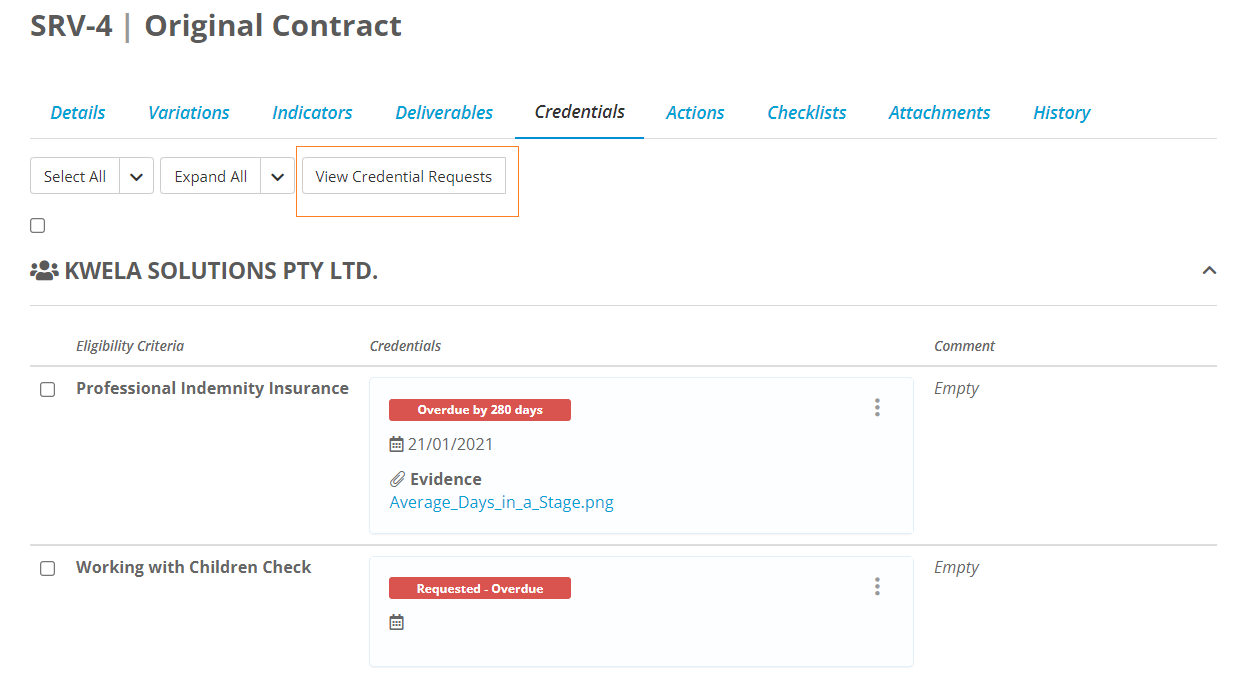Screen dimensions: 1241x687
Task: Go to the History tab
Action: (1061, 113)
